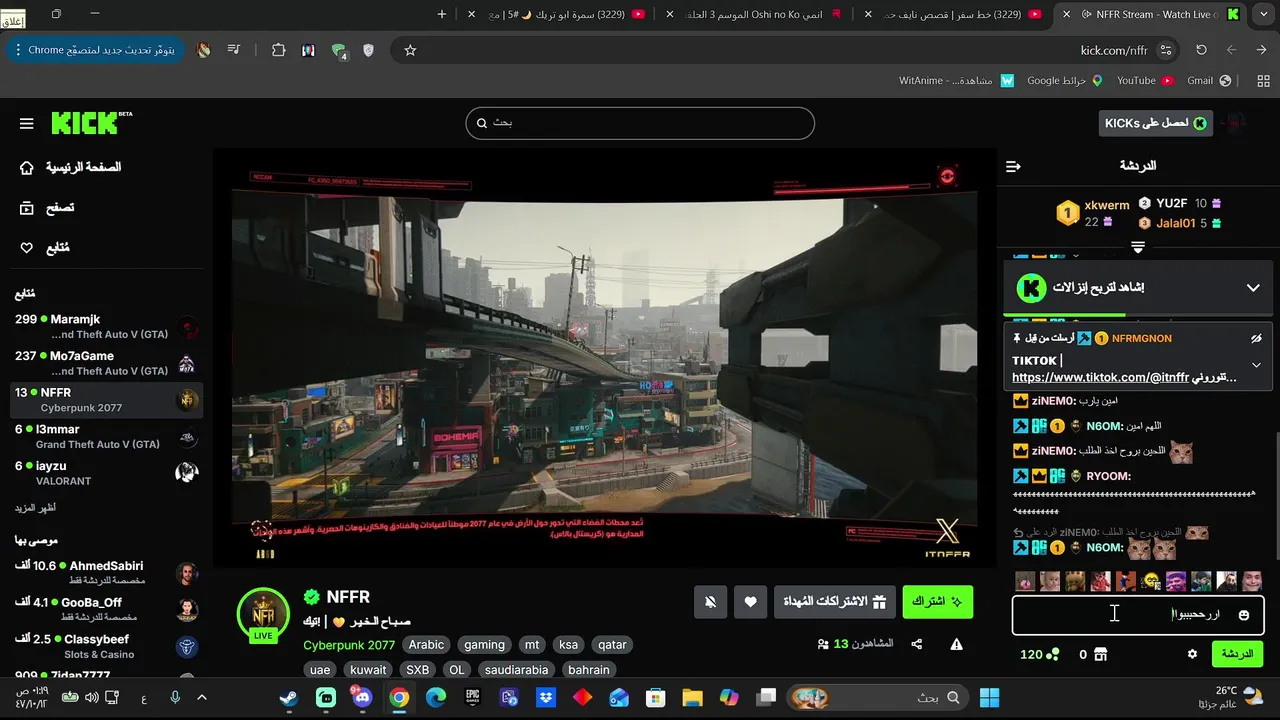Screen dimensions: 1280x720
Task: Click the KICK beta logo
Action: click(91, 123)
